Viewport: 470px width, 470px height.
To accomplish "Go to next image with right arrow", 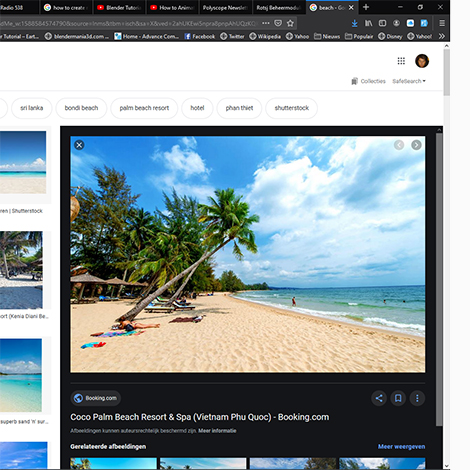I will coord(416,145).
